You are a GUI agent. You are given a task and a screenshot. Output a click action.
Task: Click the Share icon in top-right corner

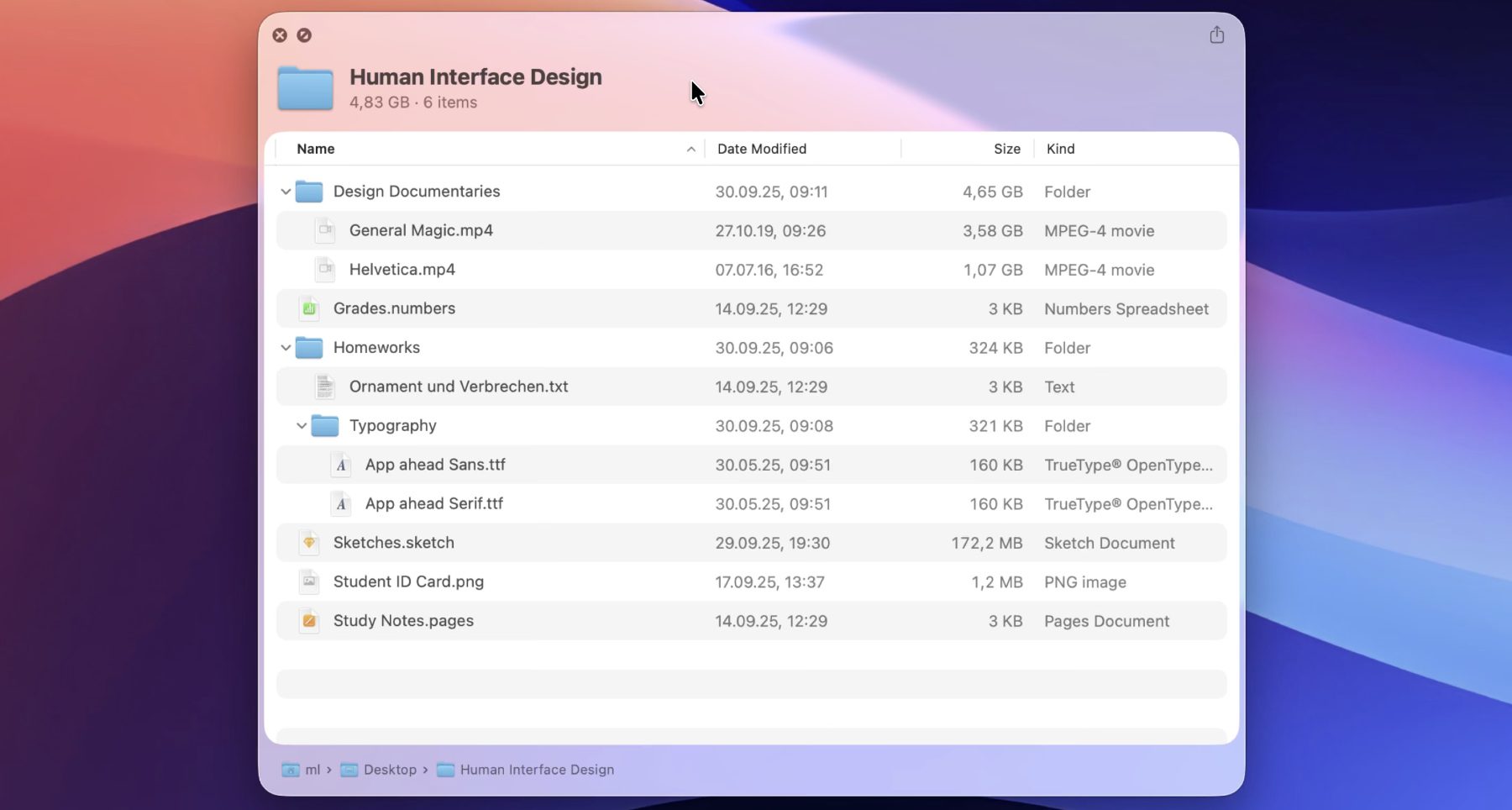click(1216, 35)
